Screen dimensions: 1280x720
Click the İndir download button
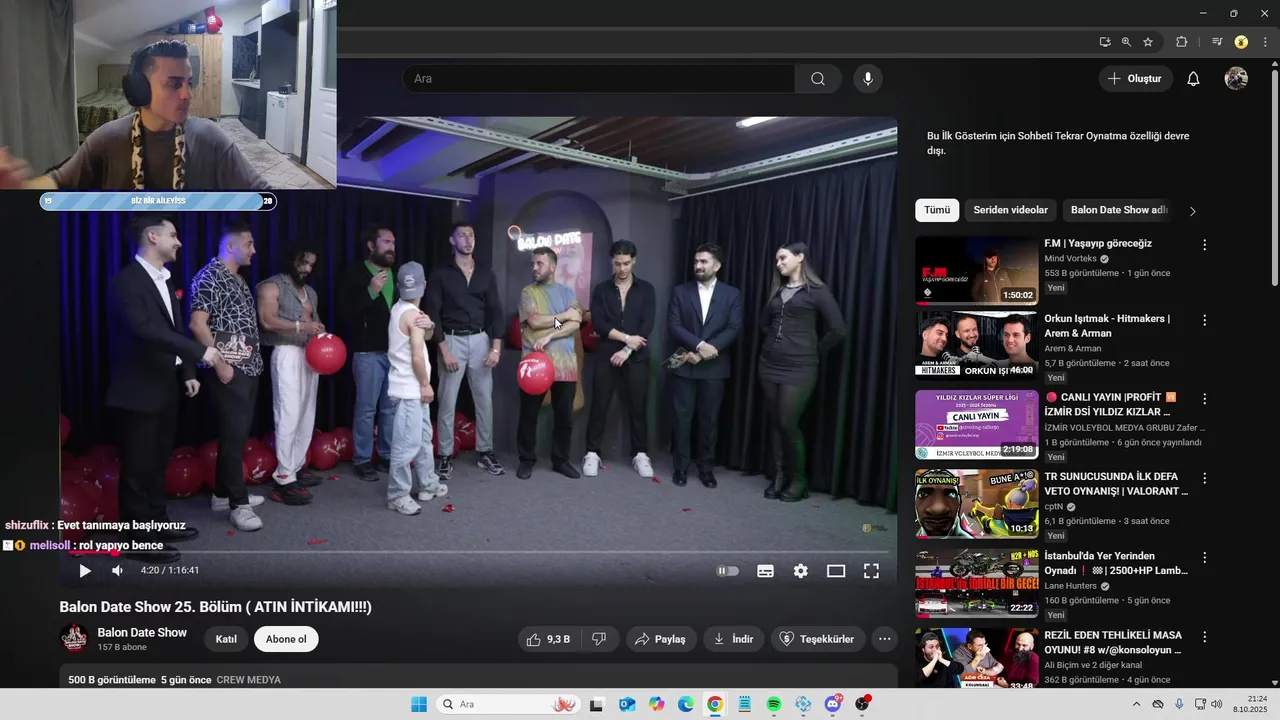[x=733, y=639]
